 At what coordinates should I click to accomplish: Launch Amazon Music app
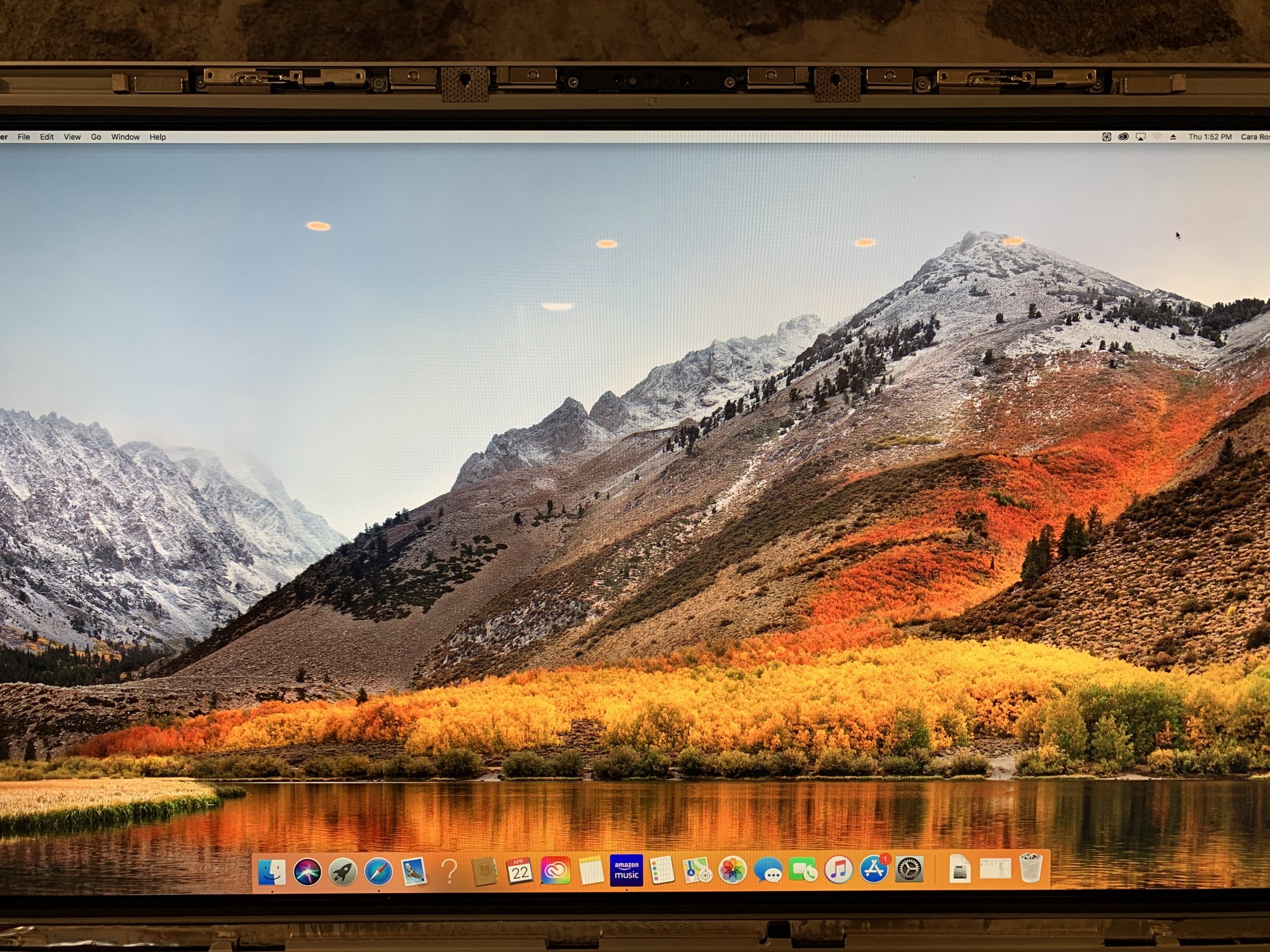(626, 870)
